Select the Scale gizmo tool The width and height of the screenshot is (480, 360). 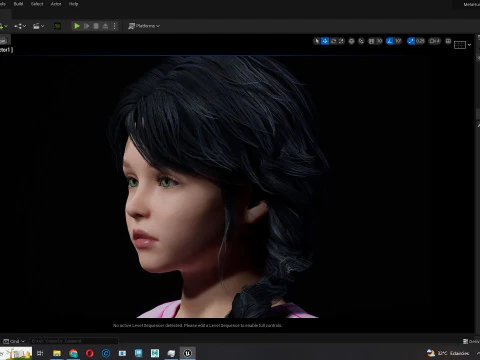click(x=341, y=41)
